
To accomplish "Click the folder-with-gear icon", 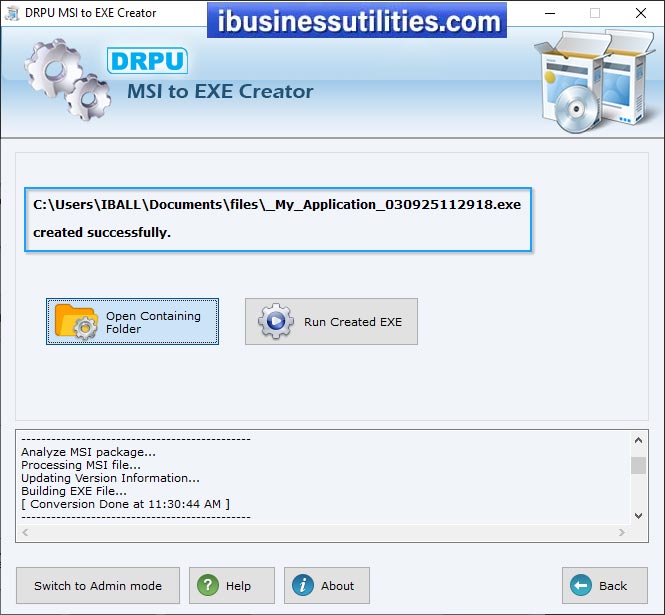I will pos(75,322).
